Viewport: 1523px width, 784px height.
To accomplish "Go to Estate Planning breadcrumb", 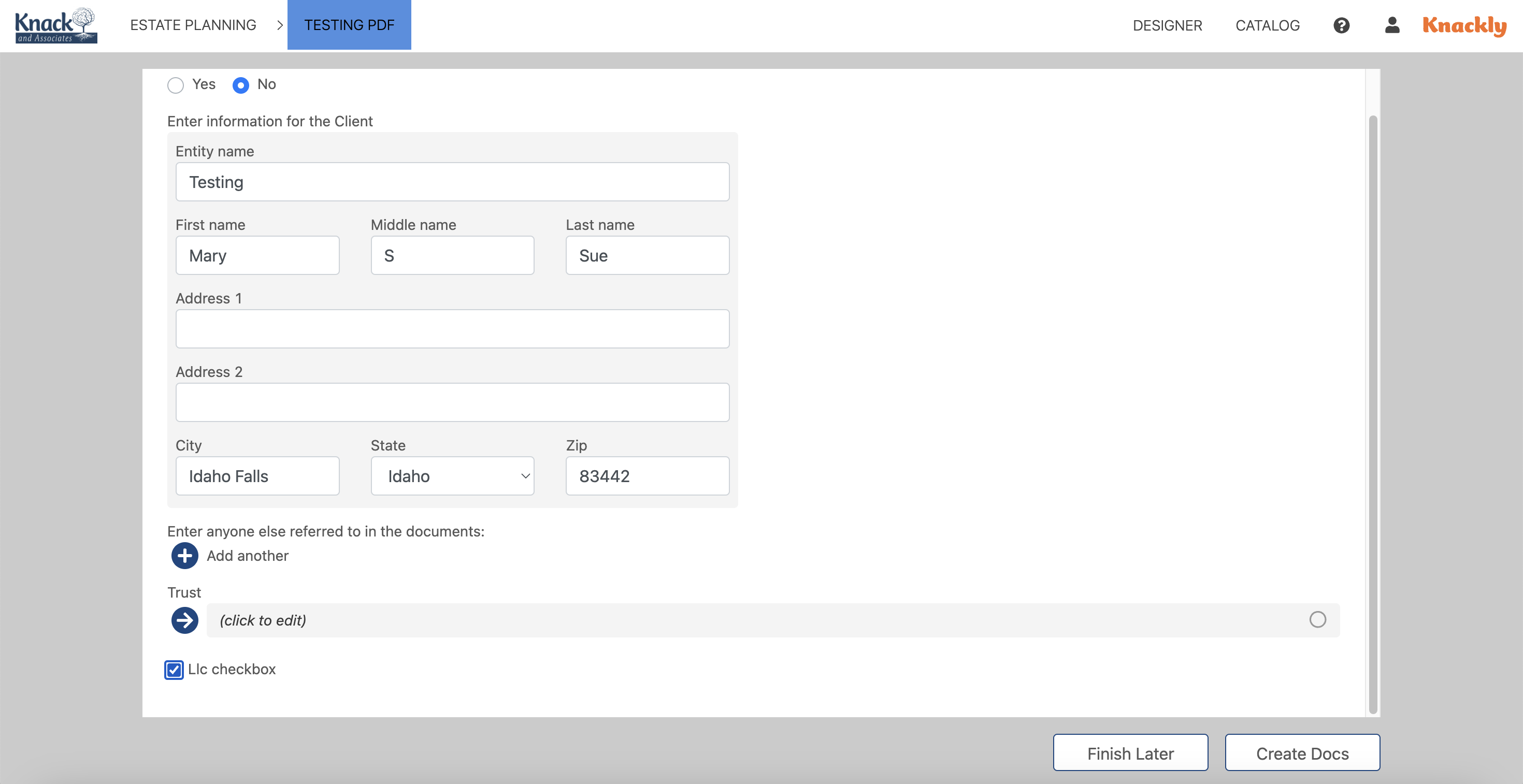I will [x=193, y=25].
